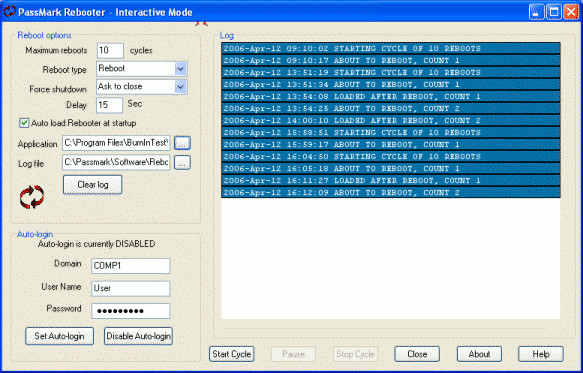Select log entry 13:51:34 ABOUT TO REBOOT
The image size is (583, 373).
(x=391, y=84)
